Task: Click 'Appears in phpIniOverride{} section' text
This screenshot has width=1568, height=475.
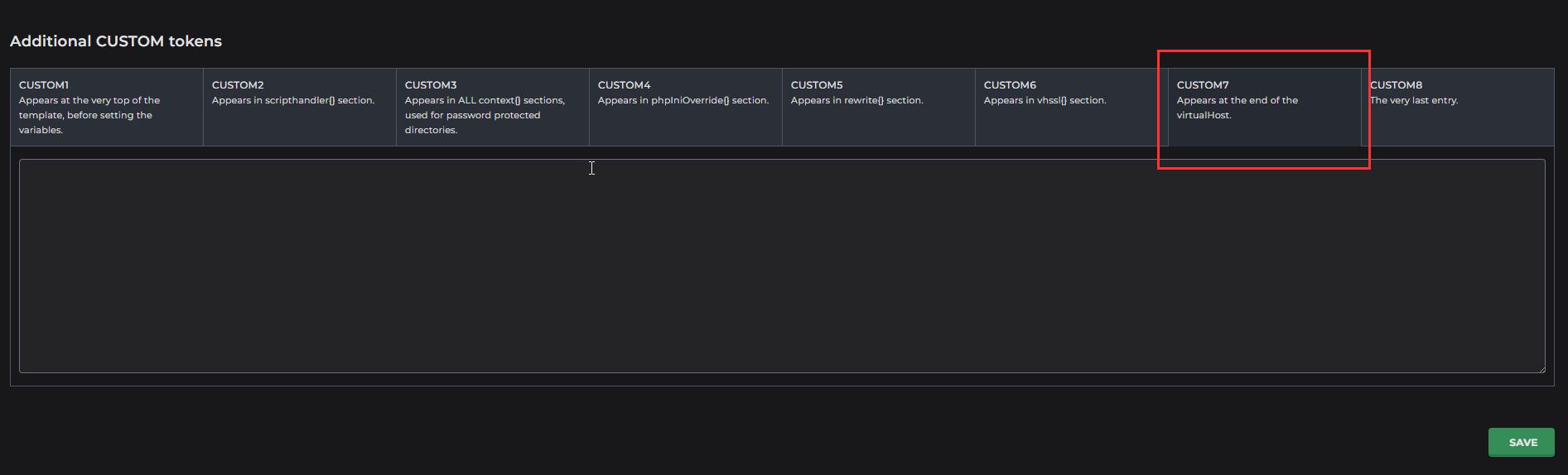Action: (683, 100)
